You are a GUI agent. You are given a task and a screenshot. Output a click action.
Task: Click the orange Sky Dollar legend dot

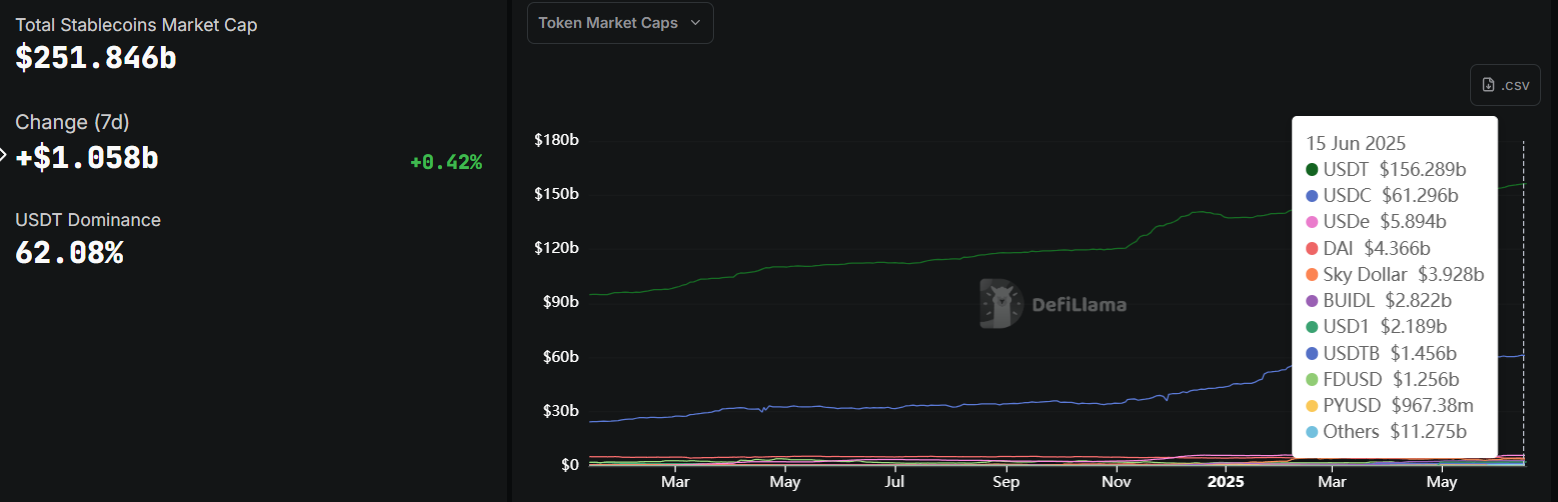[1312, 274]
